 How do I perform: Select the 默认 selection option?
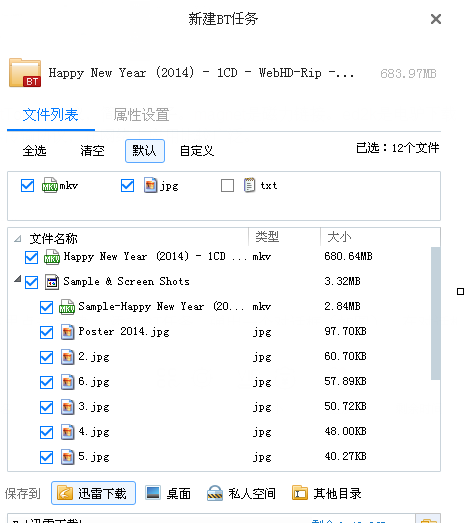(x=145, y=151)
